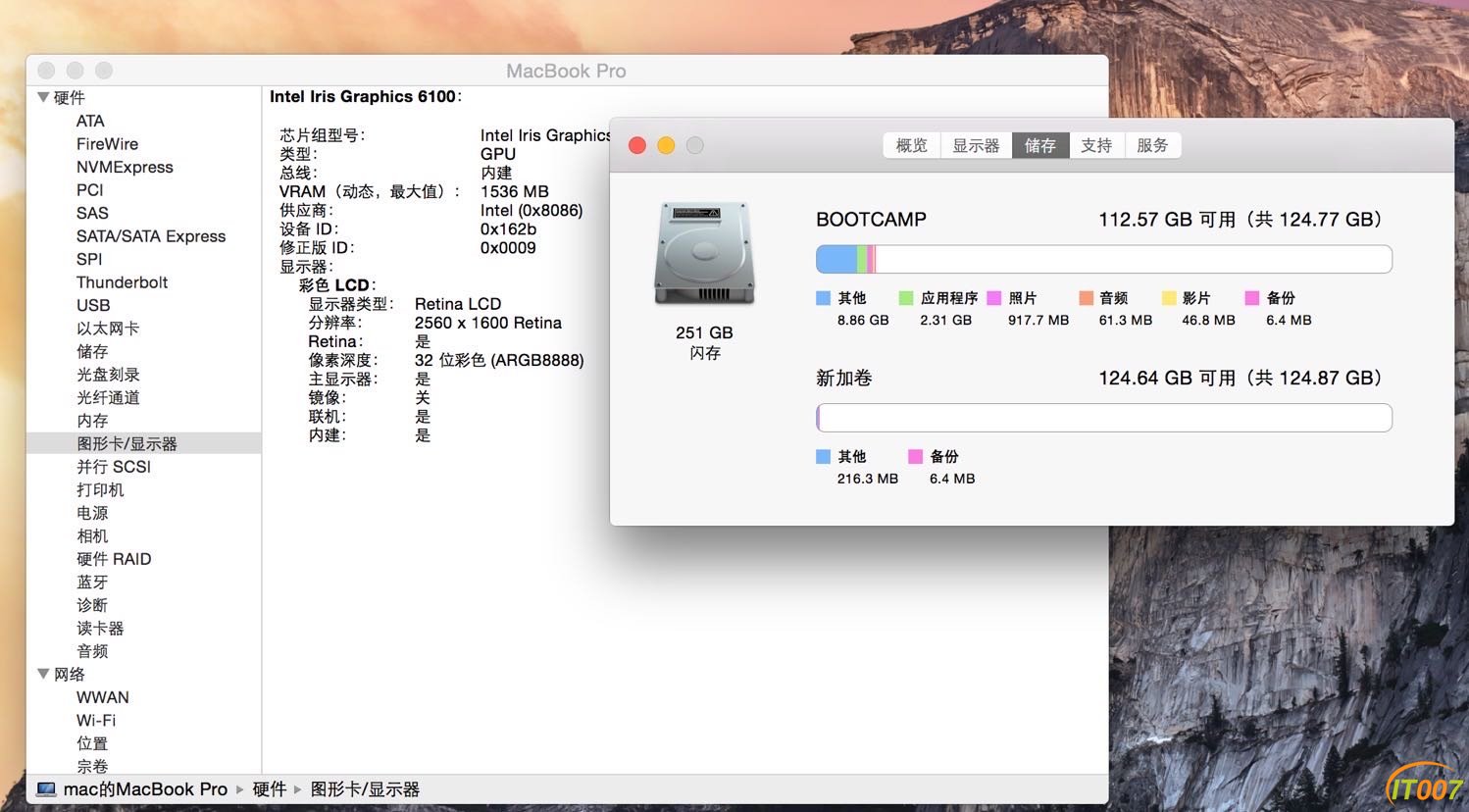Select 相机 in the sidebar
Image resolution: width=1469 pixels, height=812 pixels.
tap(92, 535)
